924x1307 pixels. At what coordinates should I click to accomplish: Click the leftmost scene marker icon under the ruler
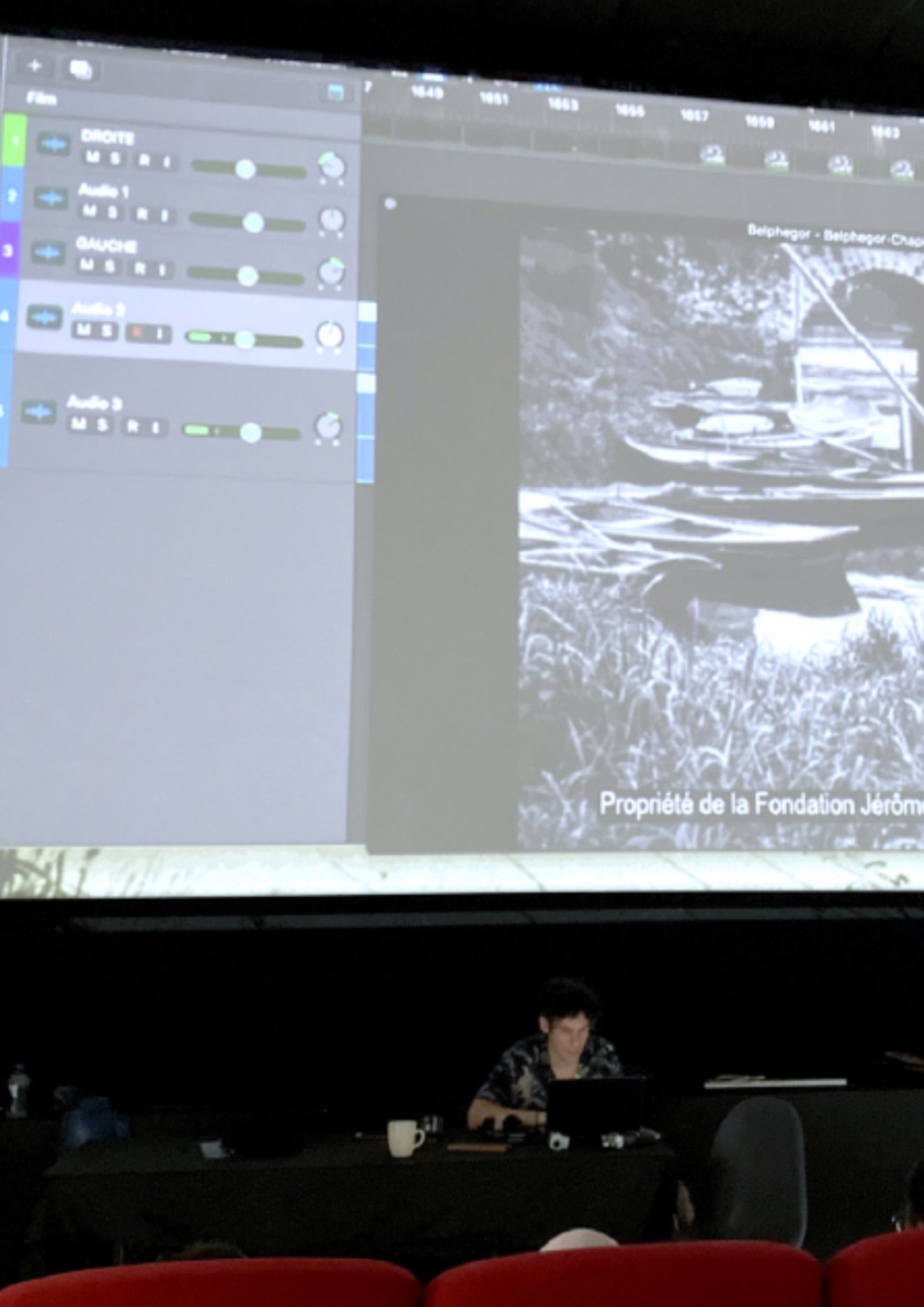[x=712, y=155]
